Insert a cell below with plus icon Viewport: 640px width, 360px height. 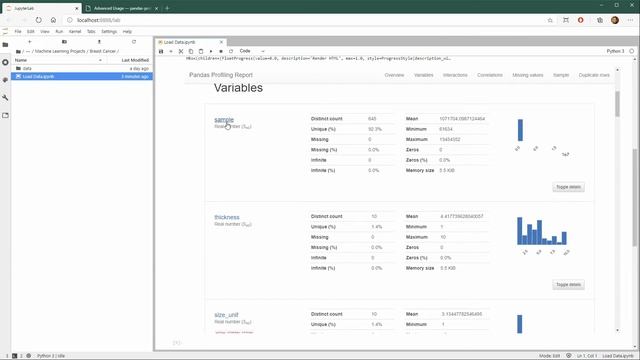[x=171, y=51]
